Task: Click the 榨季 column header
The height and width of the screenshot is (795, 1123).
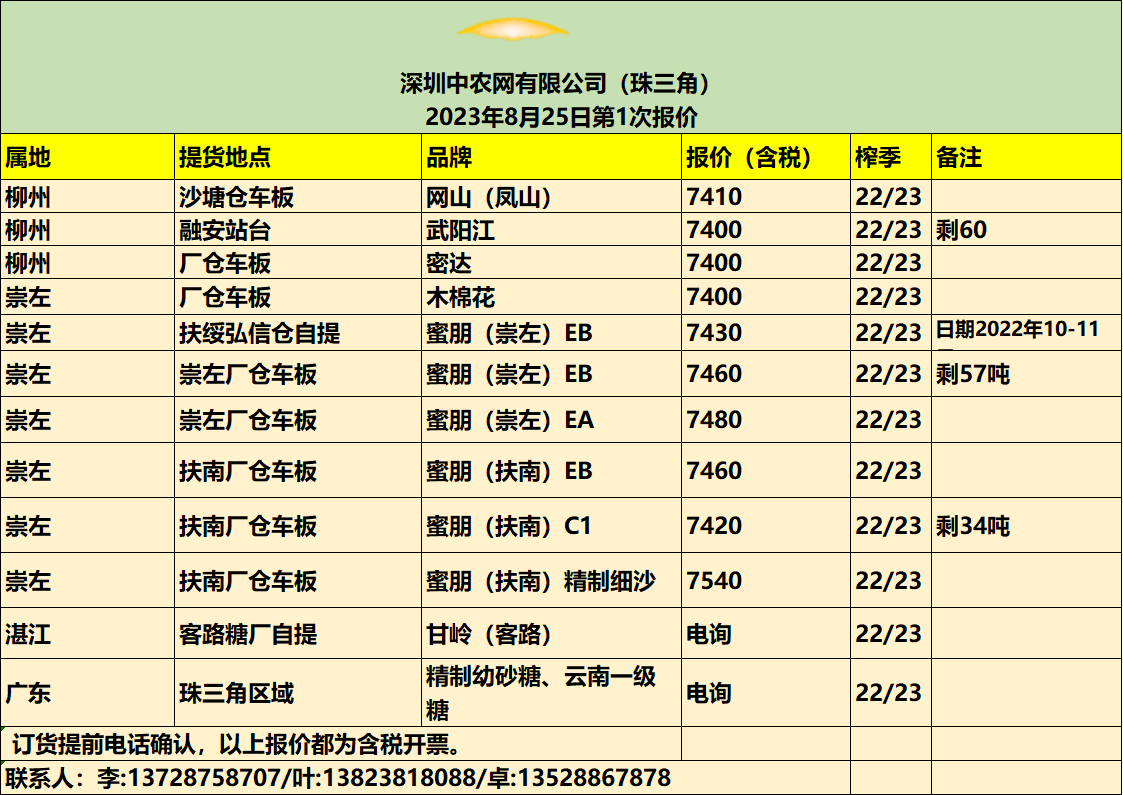Action: [878, 157]
